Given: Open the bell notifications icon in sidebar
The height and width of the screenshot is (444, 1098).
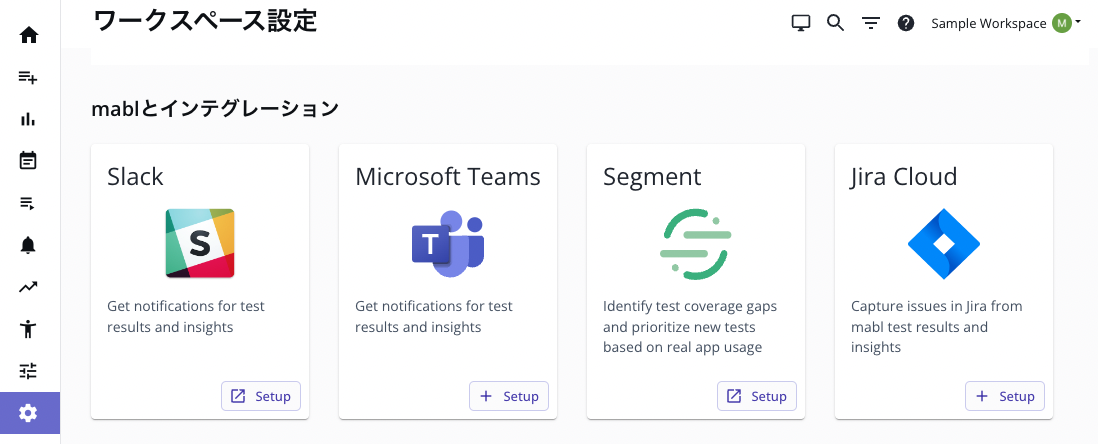Looking at the screenshot, I should coord(28,245).
